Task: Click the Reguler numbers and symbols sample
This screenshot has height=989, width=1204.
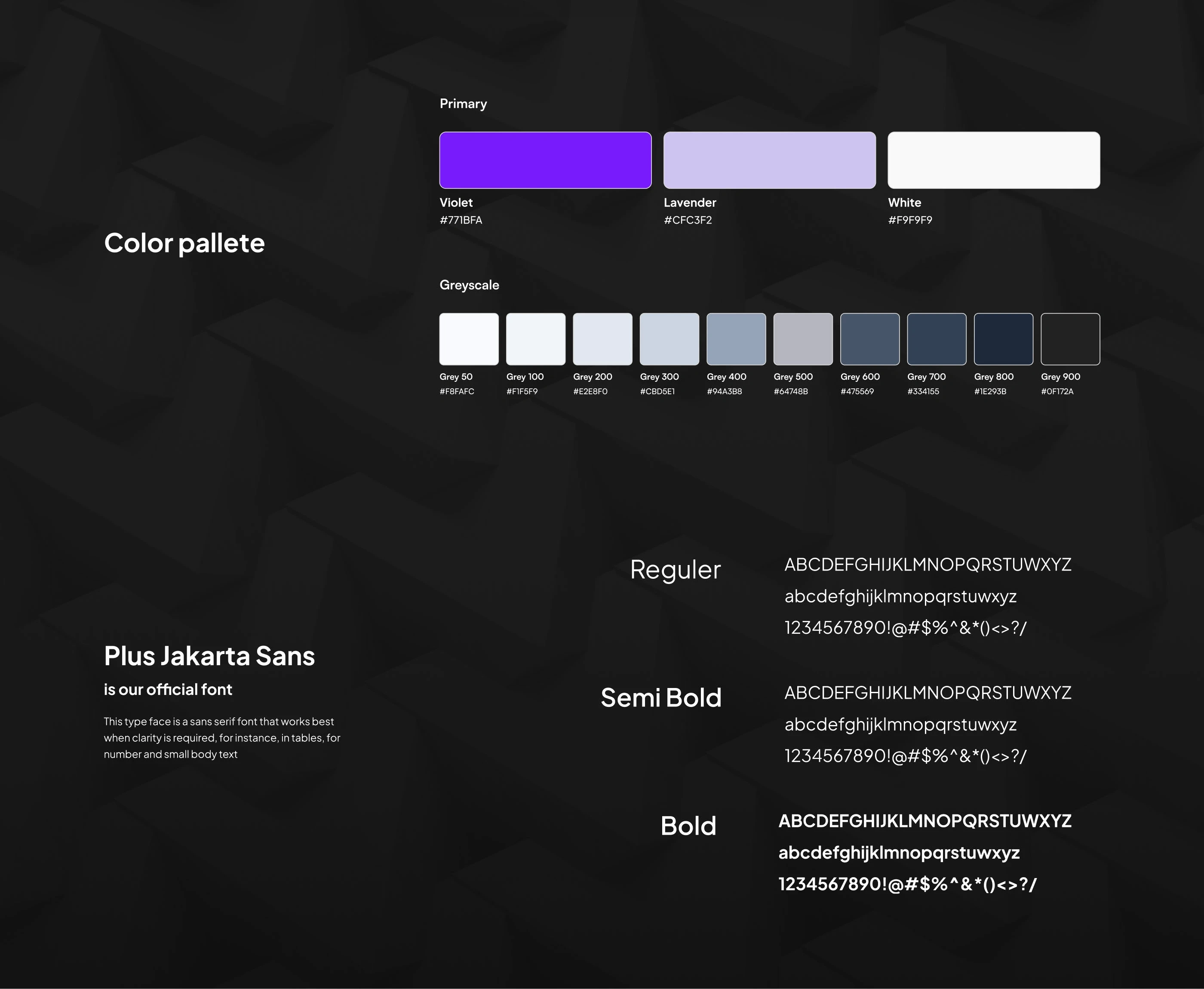Action: pos(906,628)
